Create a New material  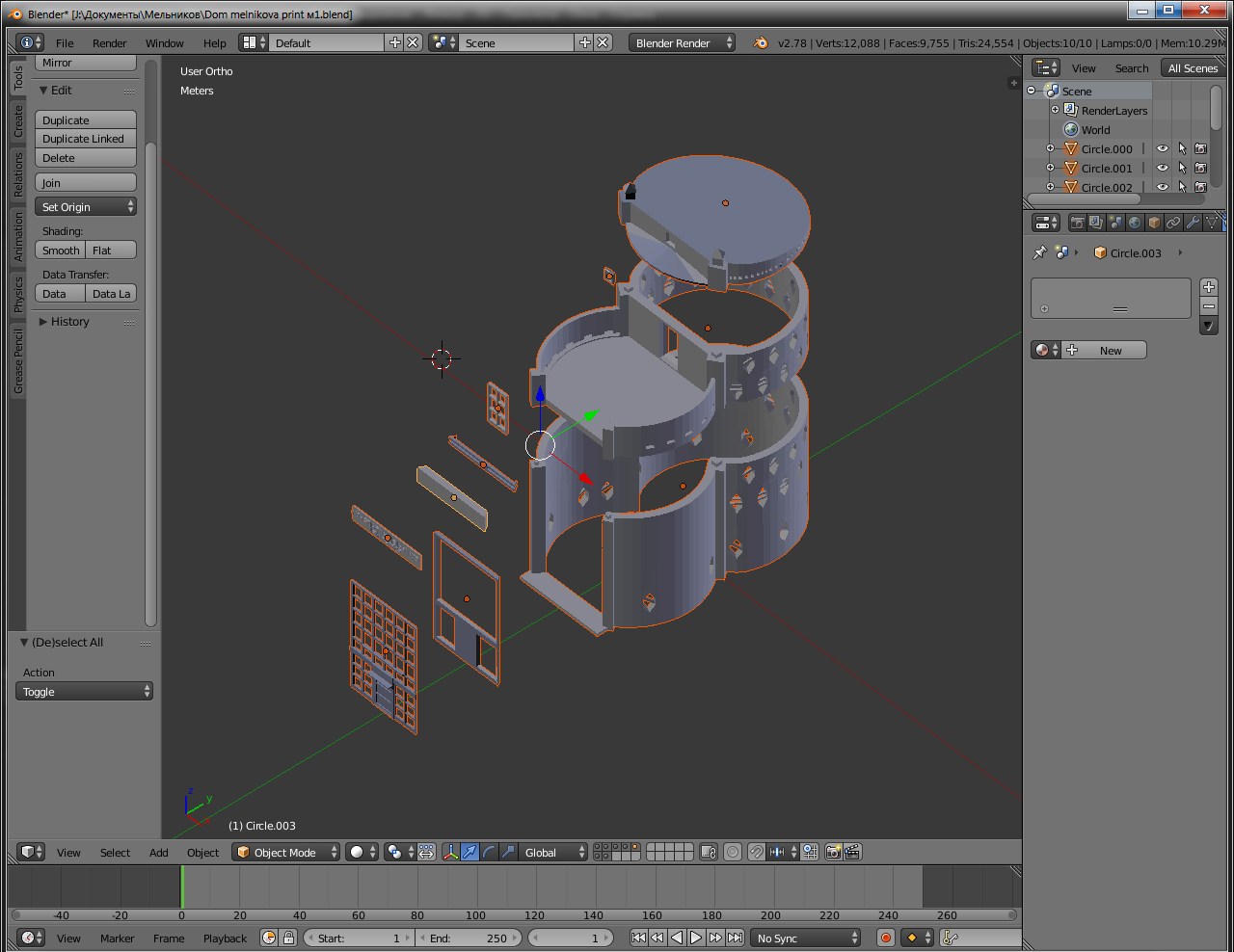pos(1105,350)
